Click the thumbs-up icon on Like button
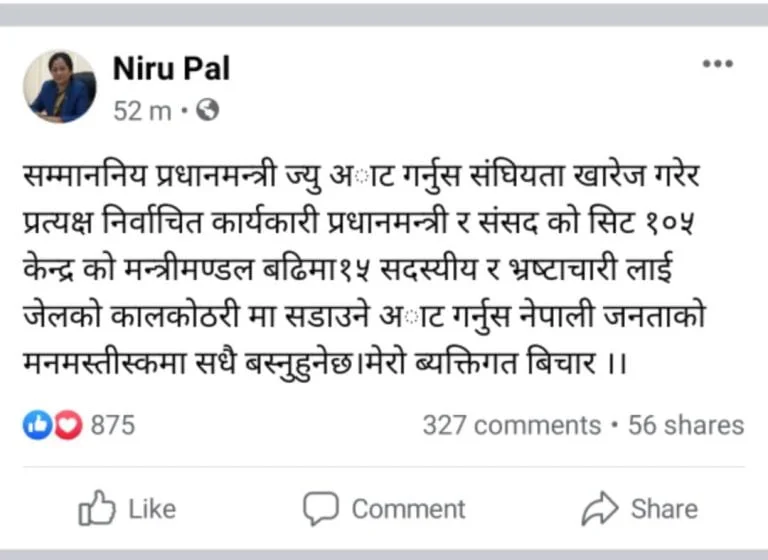This screenshot has width=768, height=560. click(97, 509)
